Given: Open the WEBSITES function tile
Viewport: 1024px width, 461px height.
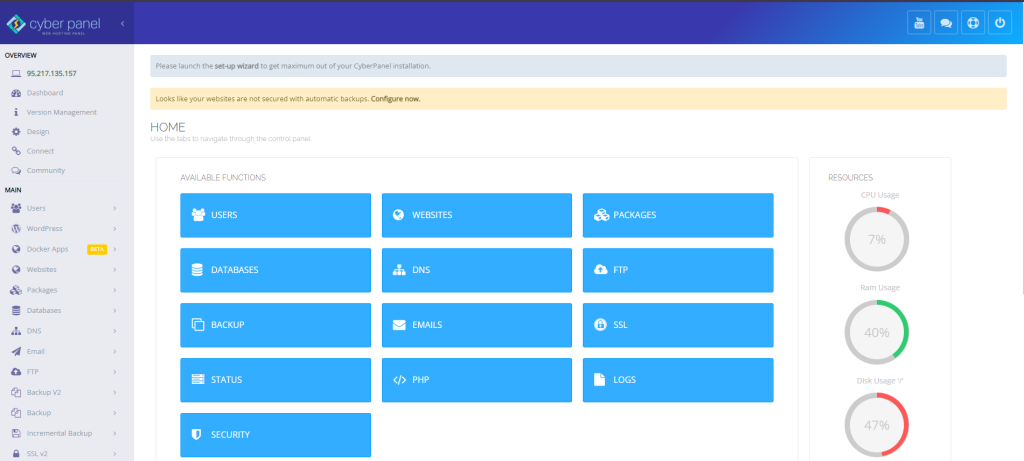Looking at the screenshot, I should pos(477,215).
